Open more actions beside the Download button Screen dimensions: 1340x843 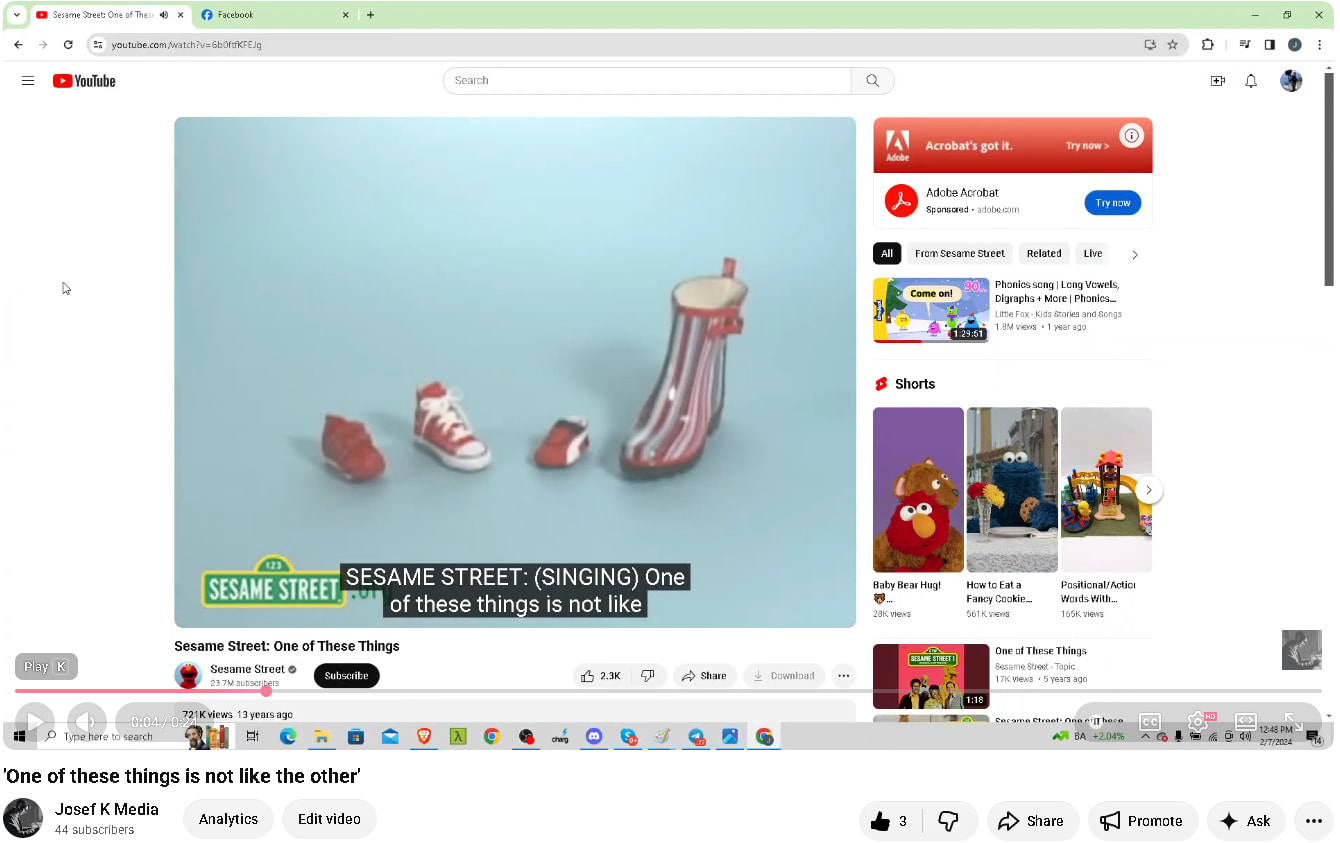[844, 676]
